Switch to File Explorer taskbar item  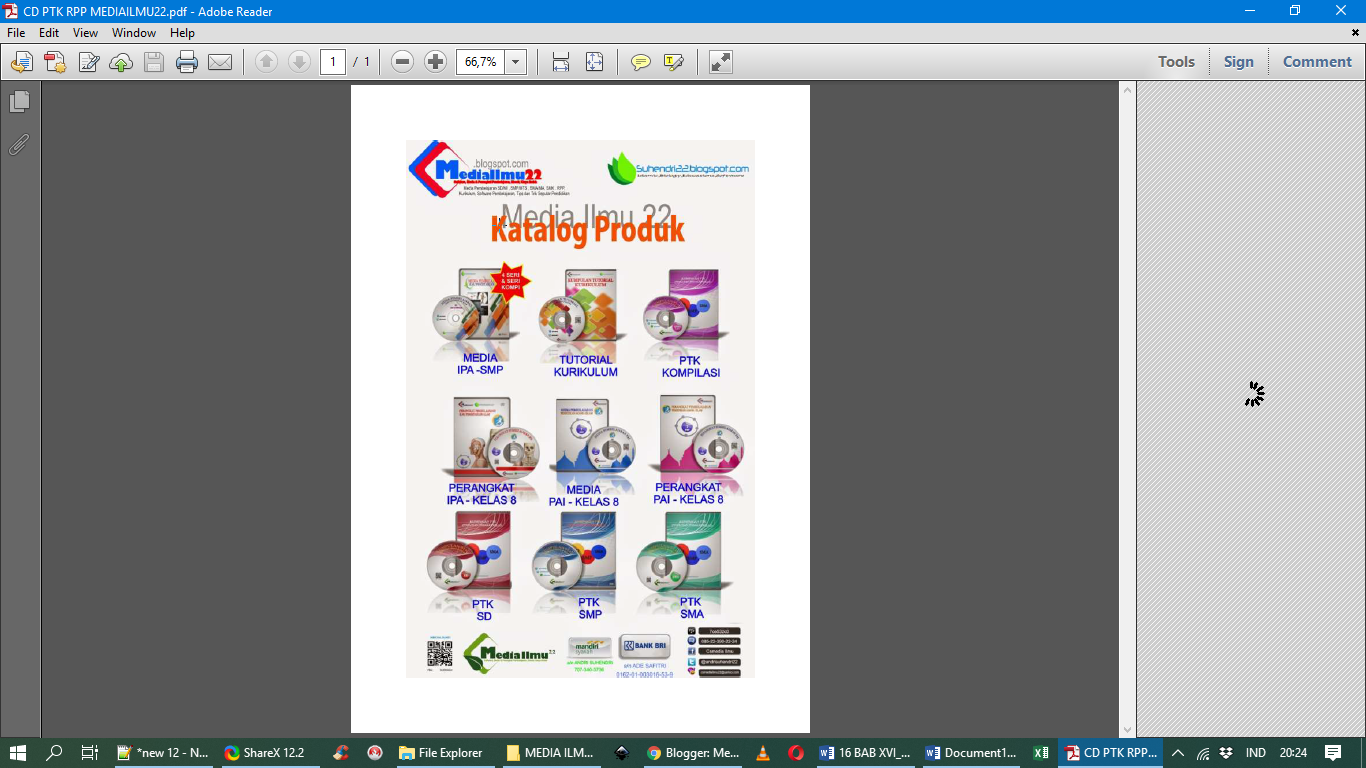(x=441, y=753)
